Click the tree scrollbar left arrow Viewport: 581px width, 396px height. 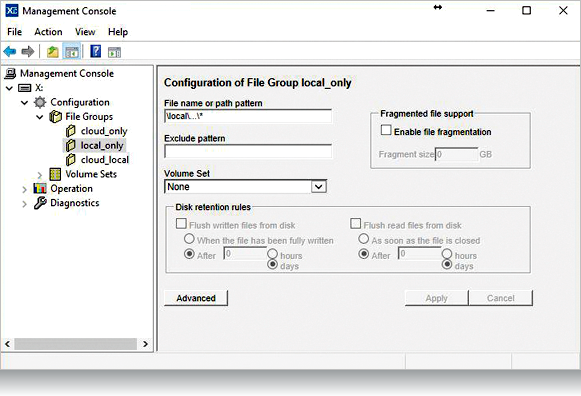point(7,344)
